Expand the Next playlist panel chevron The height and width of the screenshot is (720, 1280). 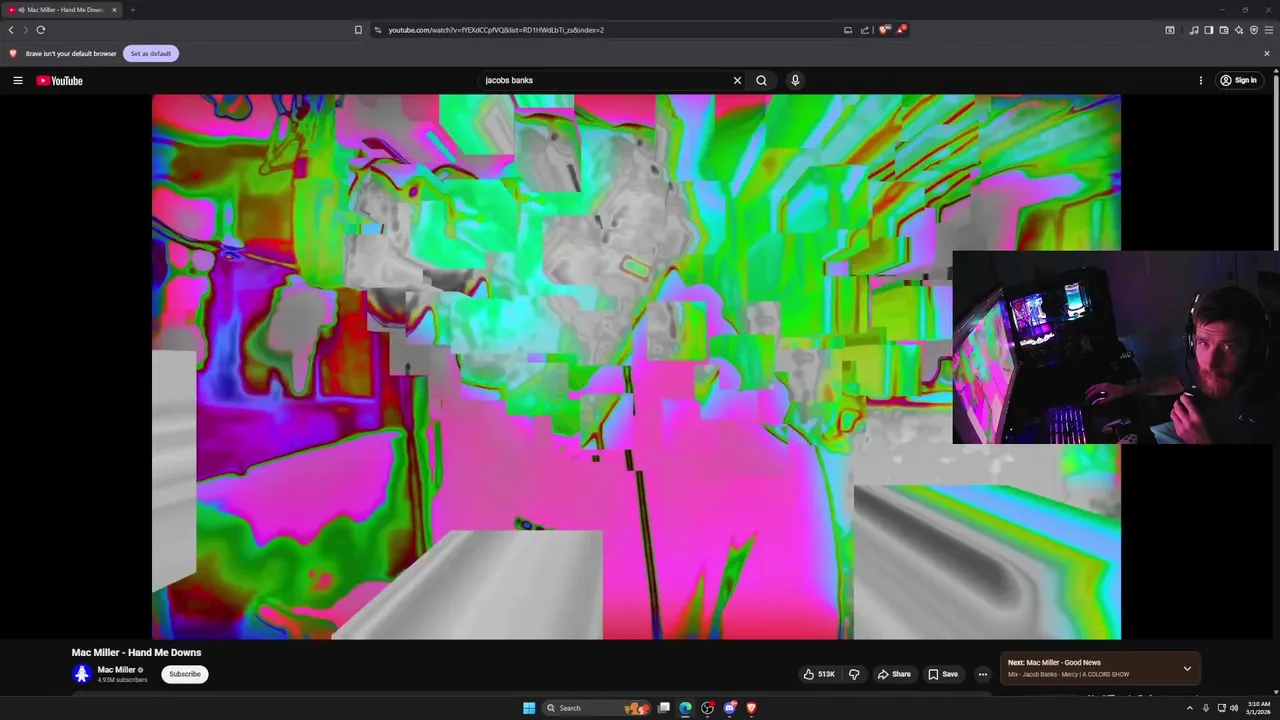click(x=1187, y=668)
